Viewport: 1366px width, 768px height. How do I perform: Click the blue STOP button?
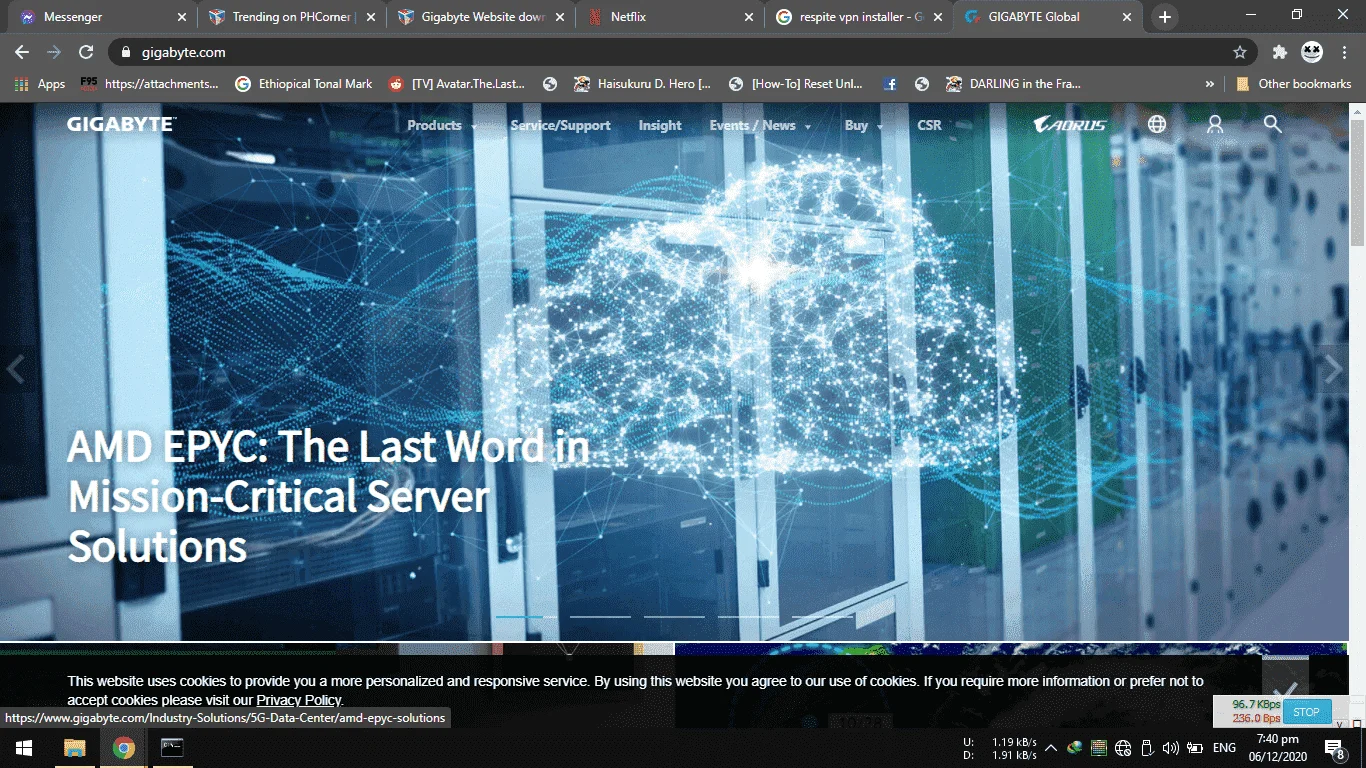point(1306,712)
